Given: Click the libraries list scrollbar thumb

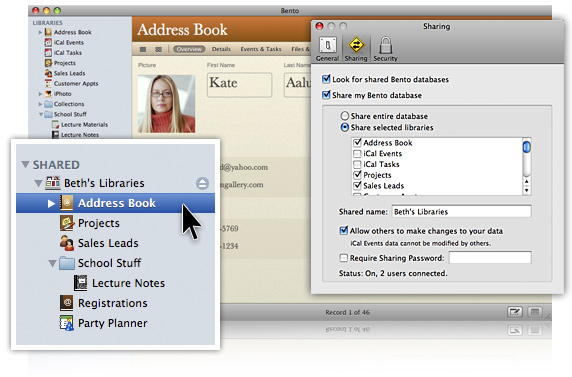Looking at the screenshot, I should [526, 146].
